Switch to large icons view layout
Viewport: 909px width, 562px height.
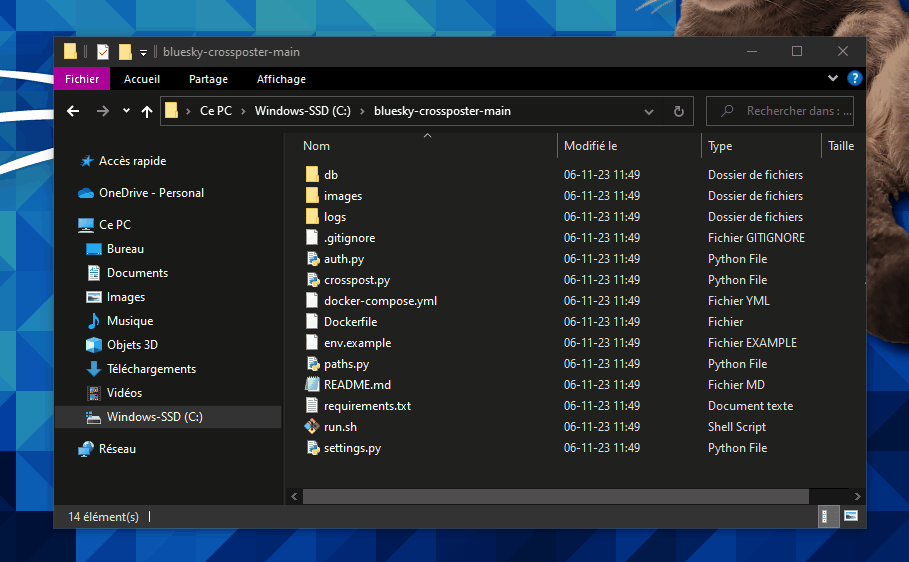(x=851, y=517)
